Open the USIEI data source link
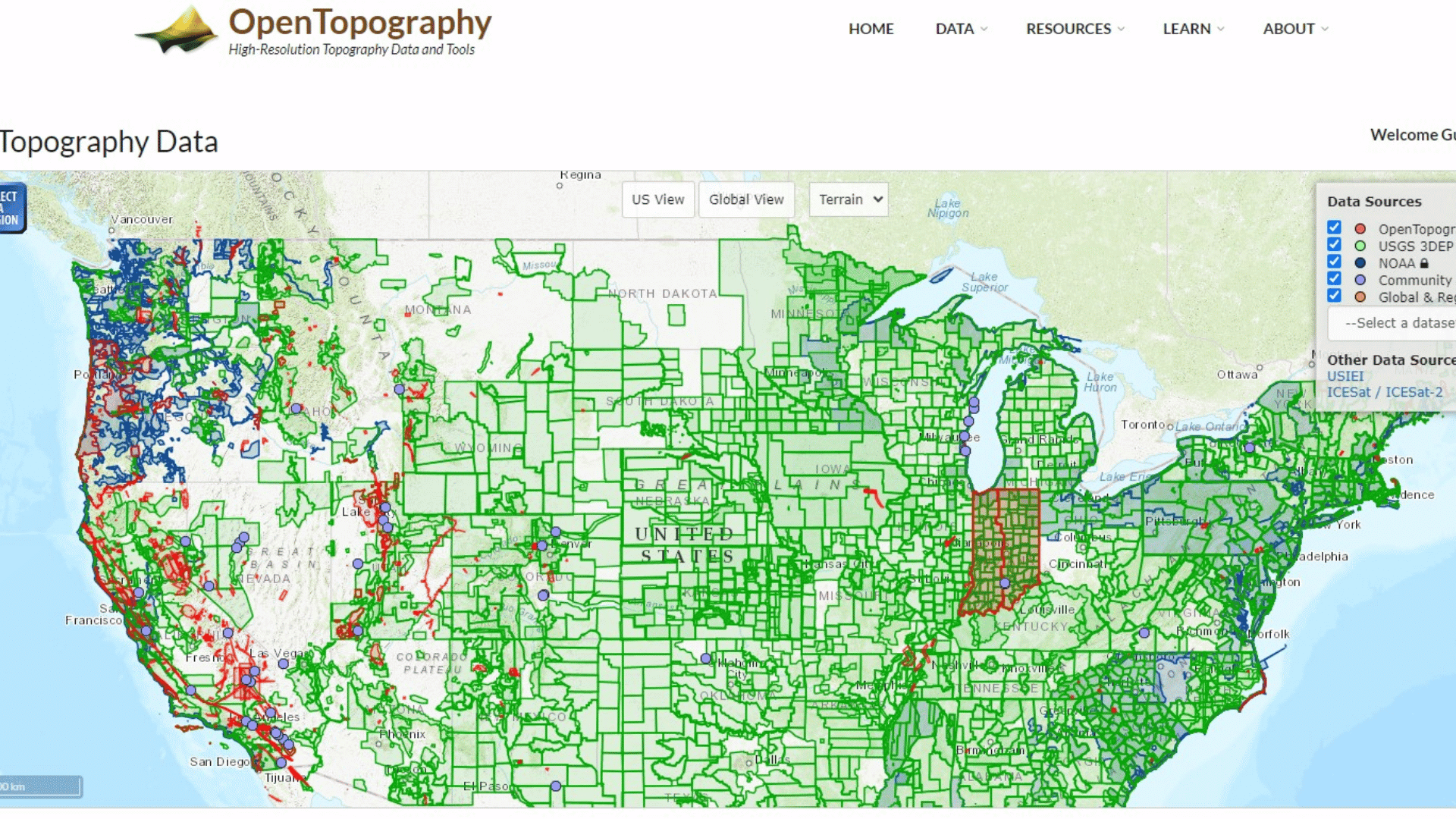The width and height of the screenshot is (1456, 819). 1345,376
